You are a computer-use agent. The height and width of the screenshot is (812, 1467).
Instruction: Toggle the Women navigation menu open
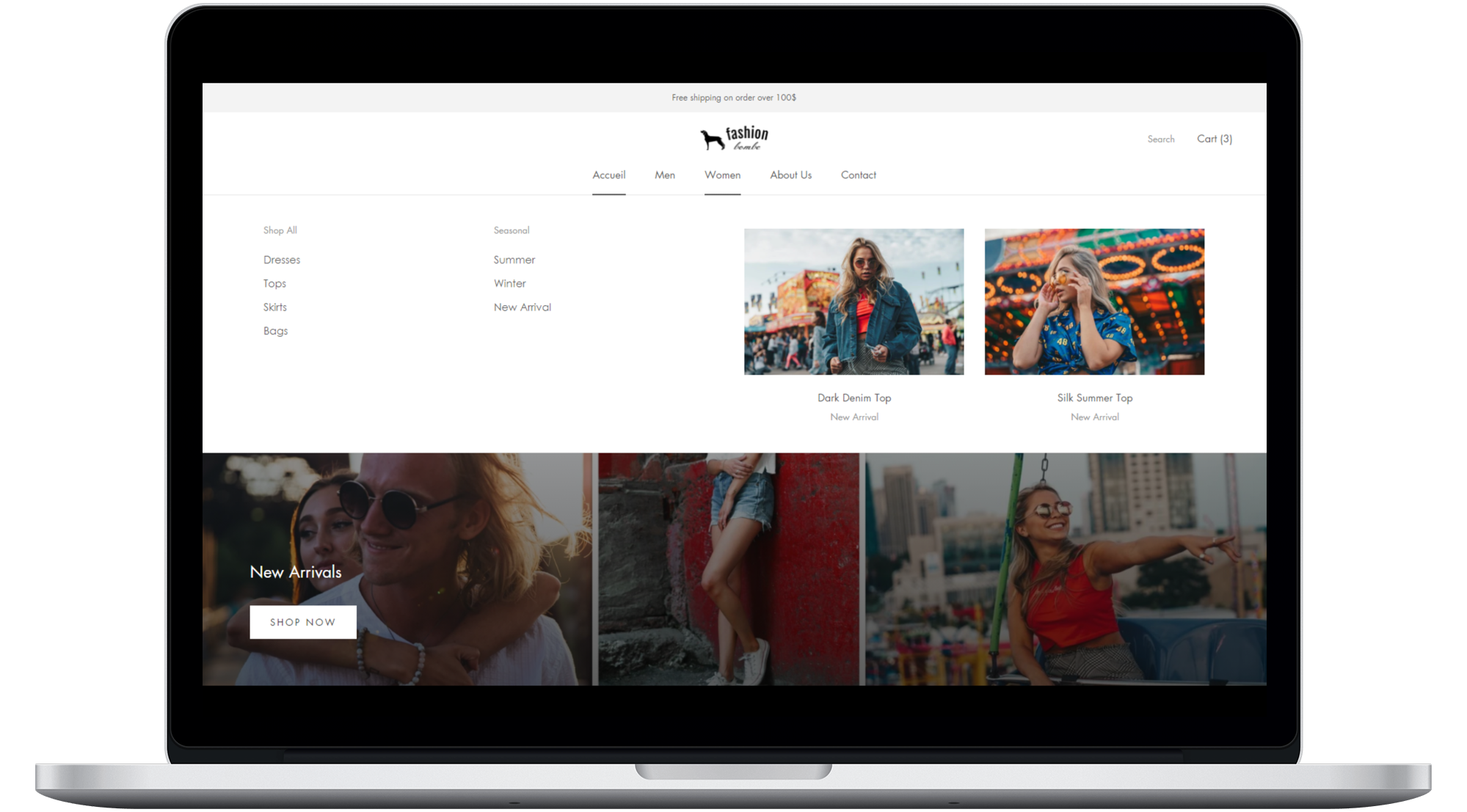722,174
